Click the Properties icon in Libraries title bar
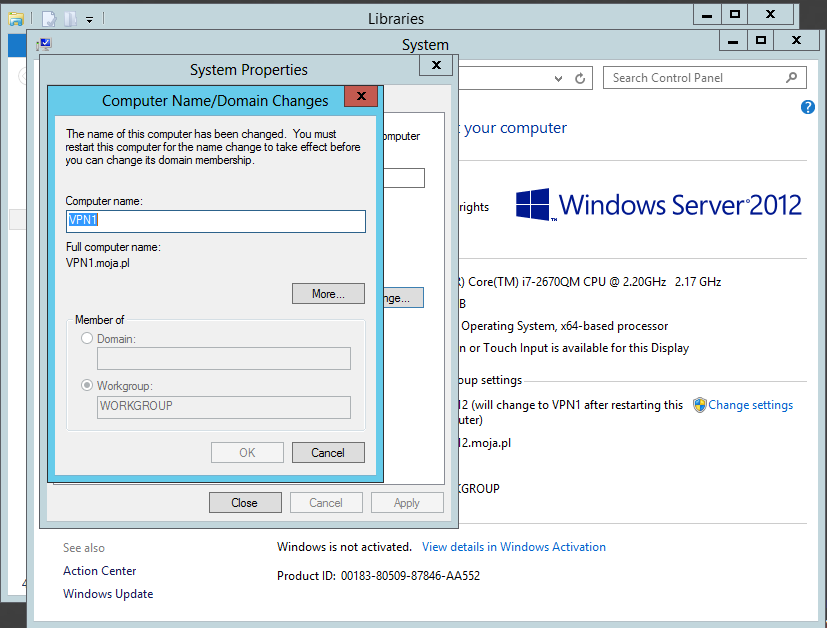827x628 pixels. [x=49, y=19]
